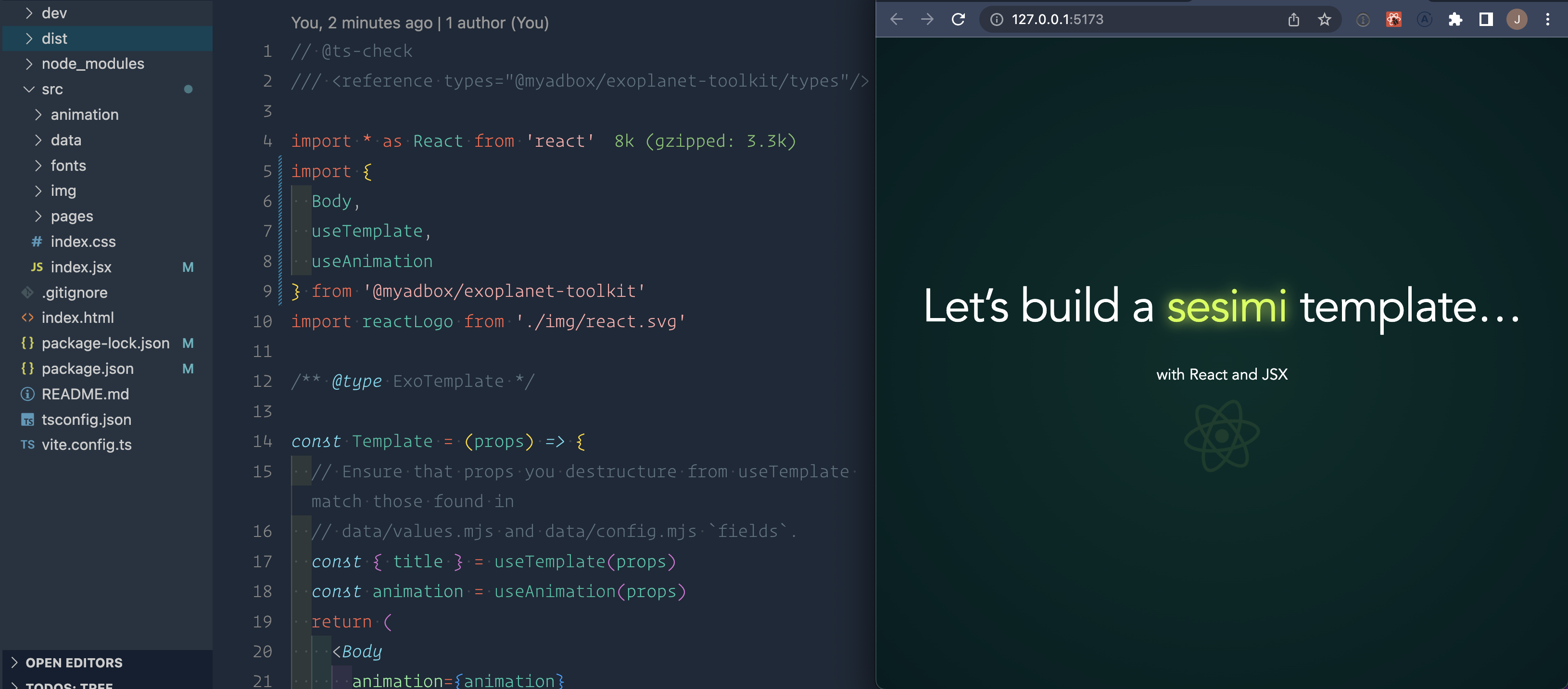This screenshot has width=1568, height=689.
Task: Open index.jsx in the explorer
Action: coord(81,267)
